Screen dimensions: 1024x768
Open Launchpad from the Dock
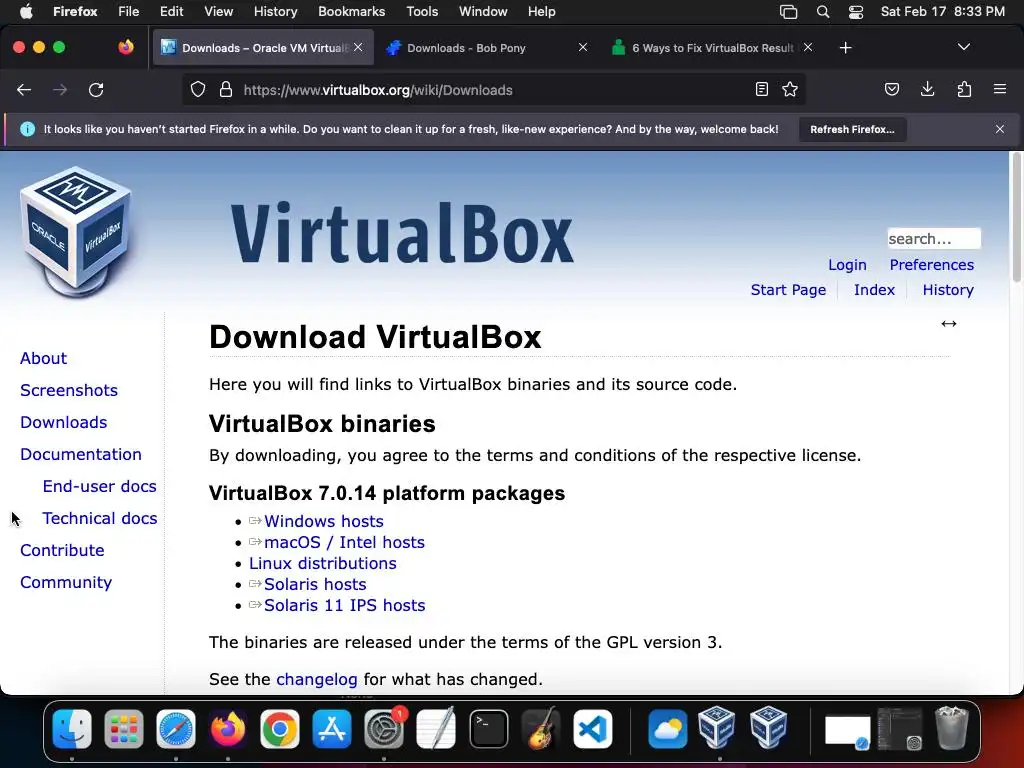coord(123,729)
